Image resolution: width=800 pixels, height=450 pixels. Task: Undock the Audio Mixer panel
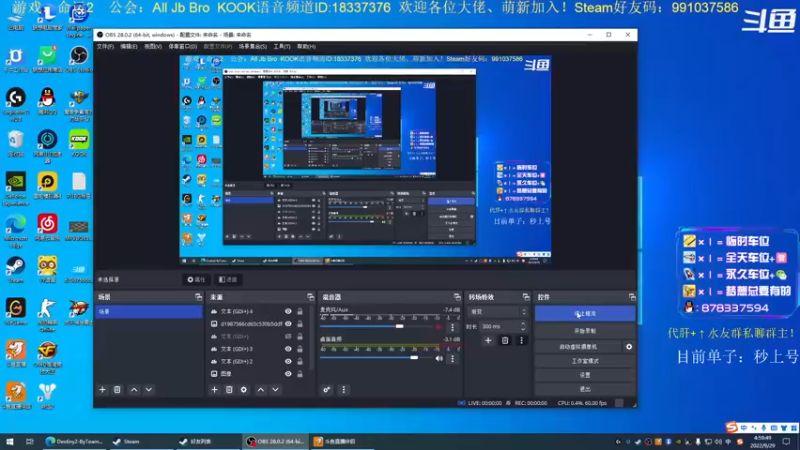click(x=457, y=297)
